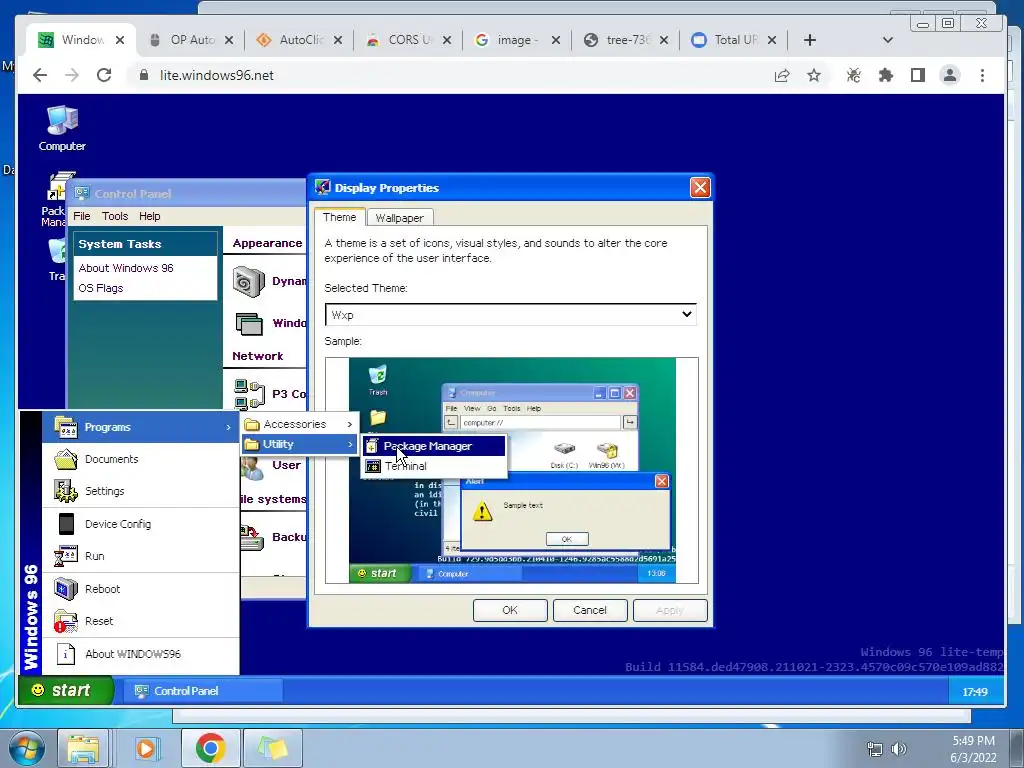Click OK in Display Properties
Screen dimensions: 1024x768
[x=510, y=610]
